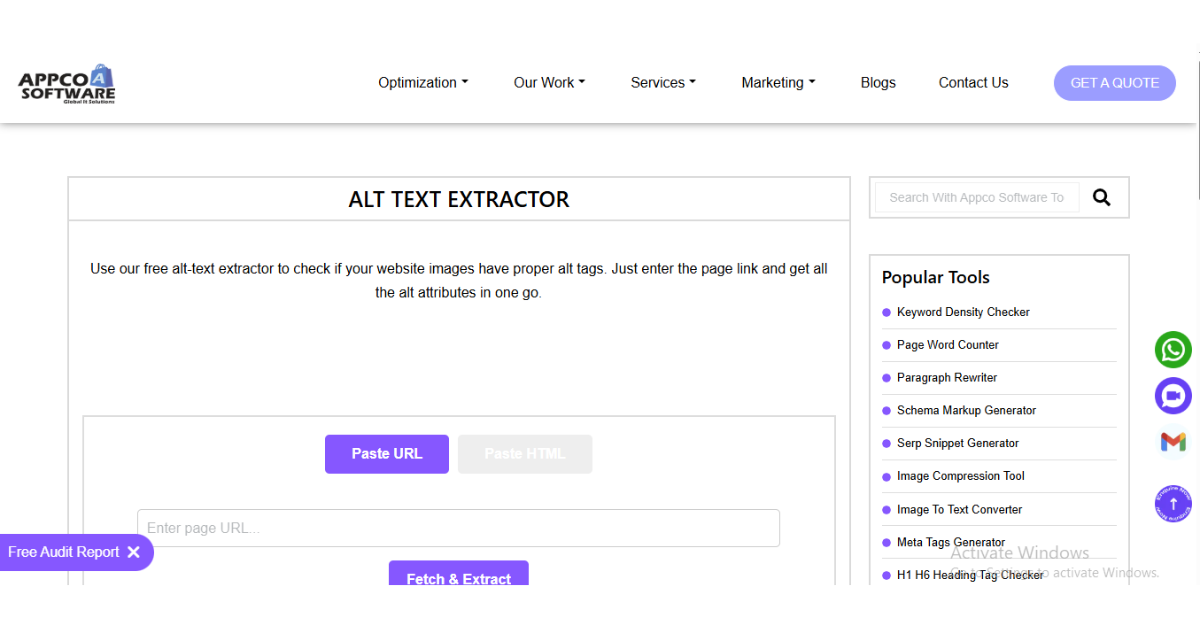Screen dimensions: 1200x628
Task: Click the Get a Quote button
Action: pos(1114,83)
